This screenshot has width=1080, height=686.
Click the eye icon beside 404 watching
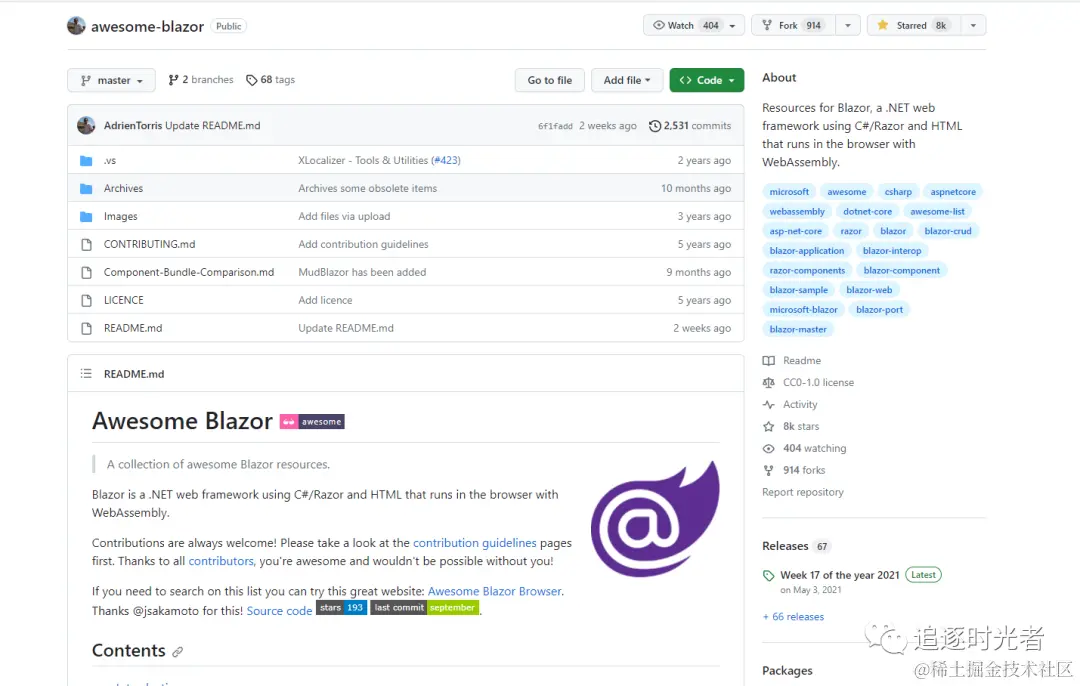click(769, 448)
